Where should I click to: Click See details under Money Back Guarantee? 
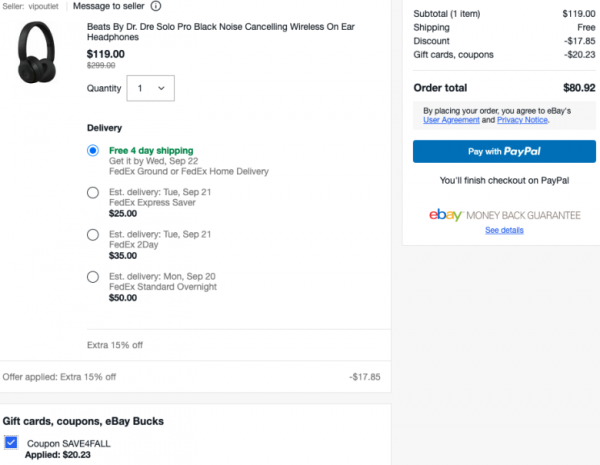[x=504, y=230]
